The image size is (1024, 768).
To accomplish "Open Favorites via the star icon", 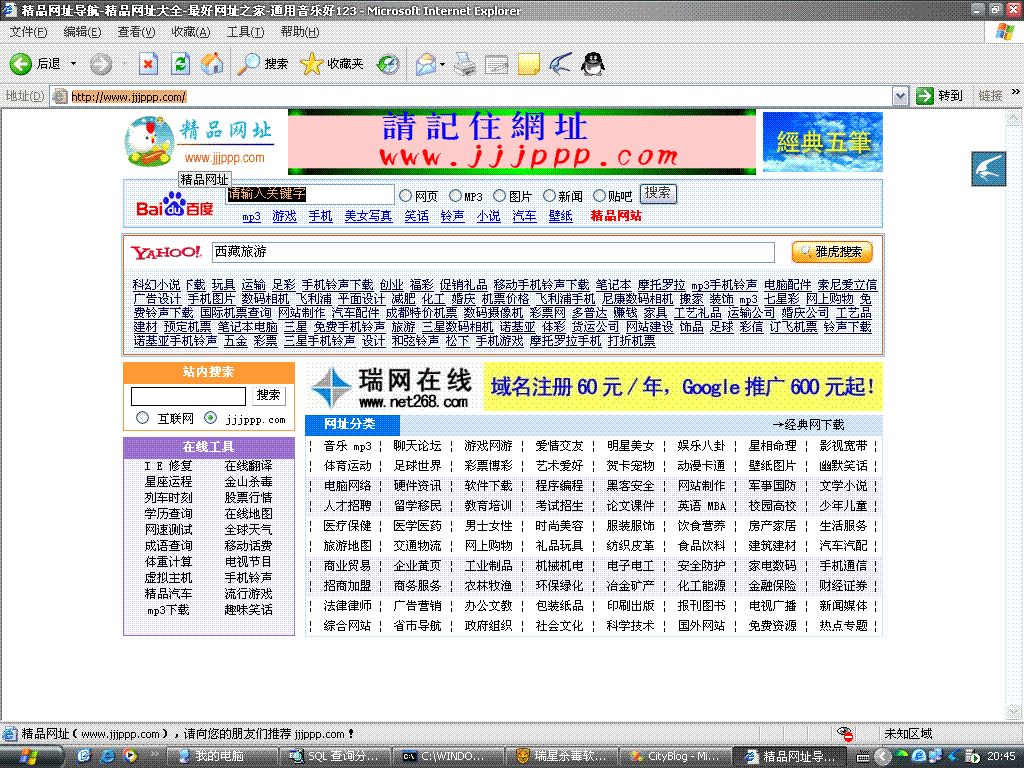I will tap(312, 64).
